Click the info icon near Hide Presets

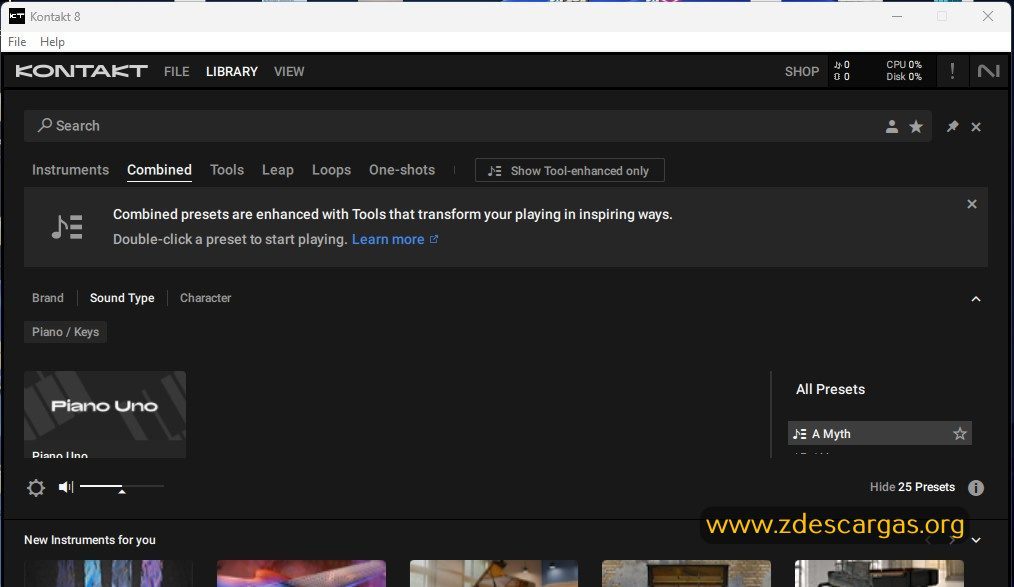point(976,487)
